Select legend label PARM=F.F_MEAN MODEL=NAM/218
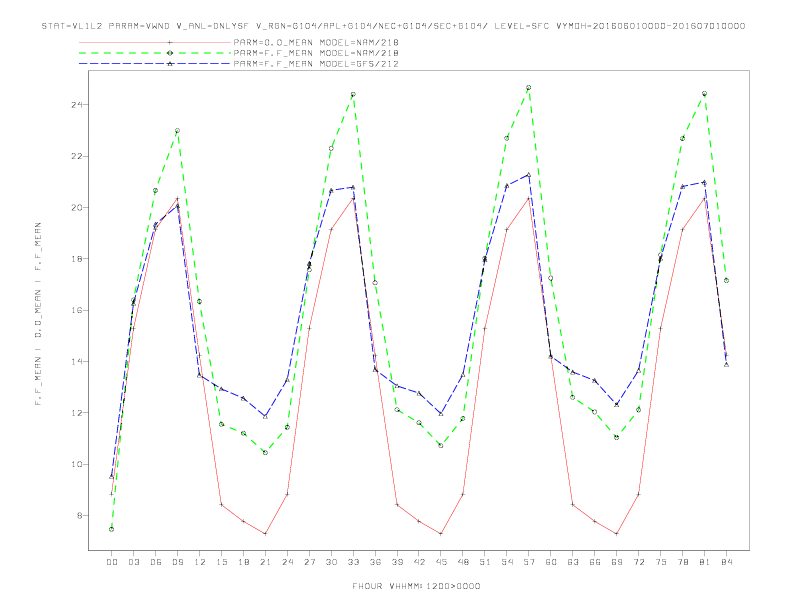Image resolution: width=792 pixels, height=612 pixels. point(316,53)
